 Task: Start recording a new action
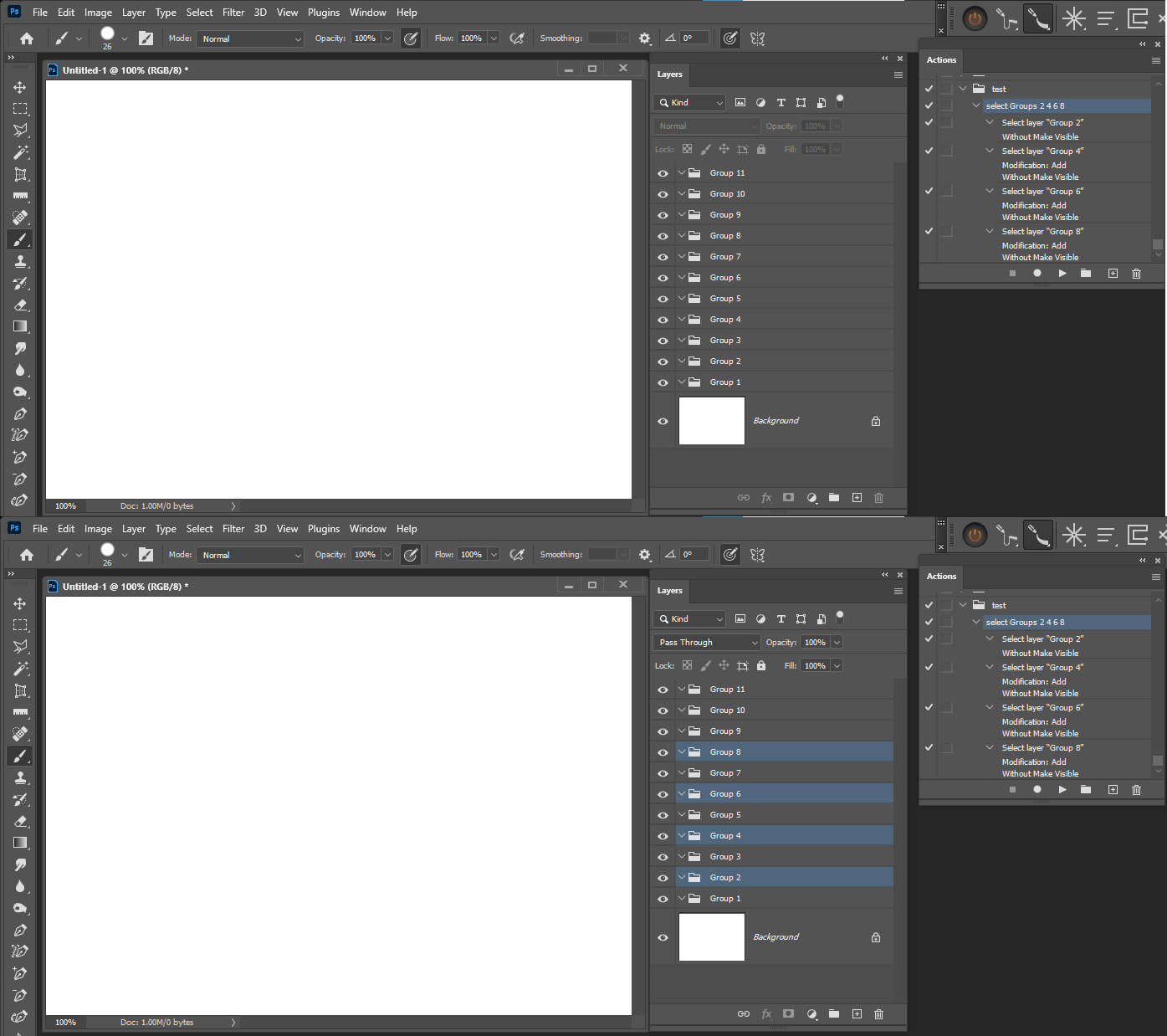tap(1037, 273)
